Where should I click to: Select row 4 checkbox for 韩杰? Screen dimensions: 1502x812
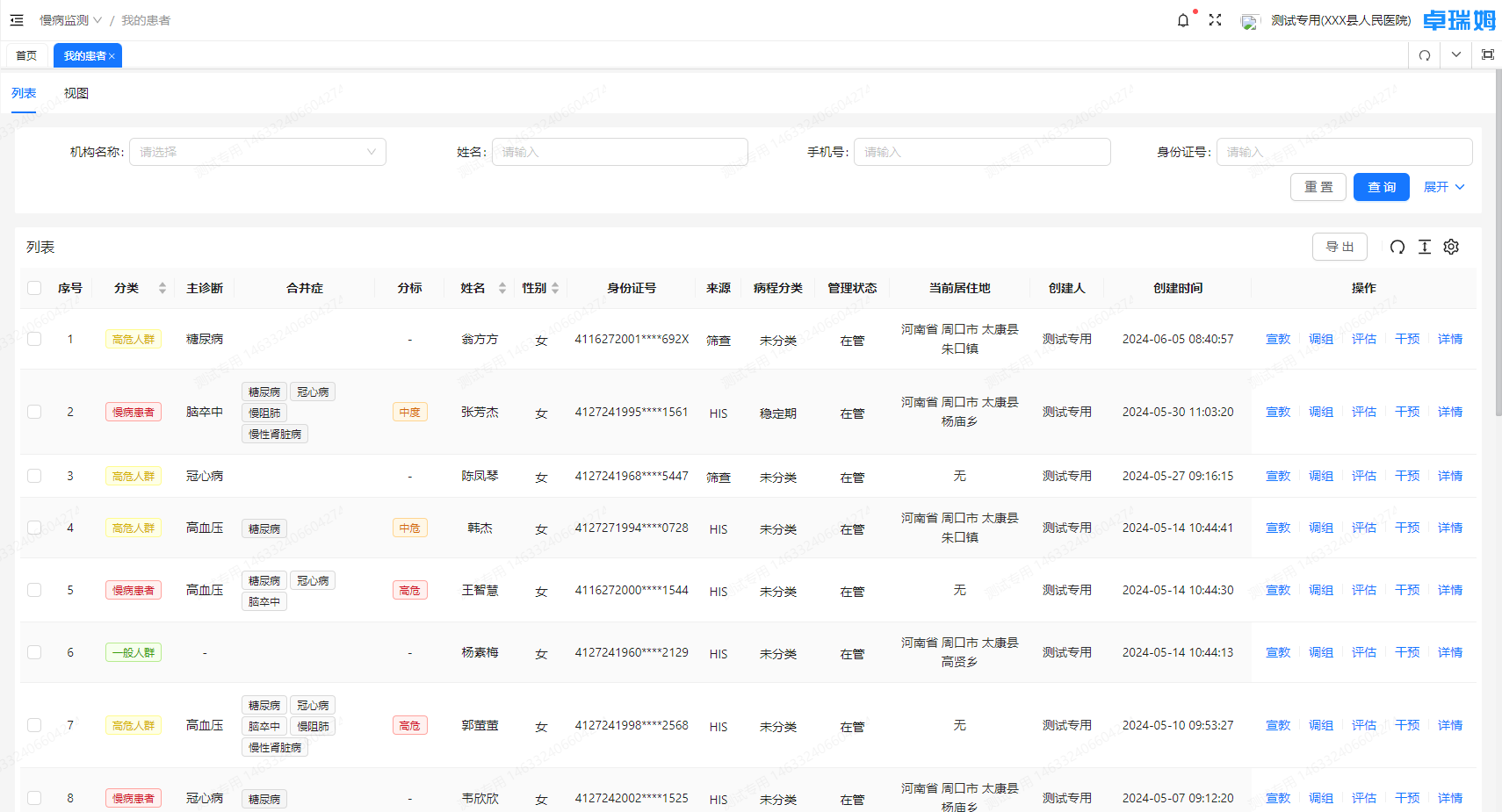click(34, 528)
